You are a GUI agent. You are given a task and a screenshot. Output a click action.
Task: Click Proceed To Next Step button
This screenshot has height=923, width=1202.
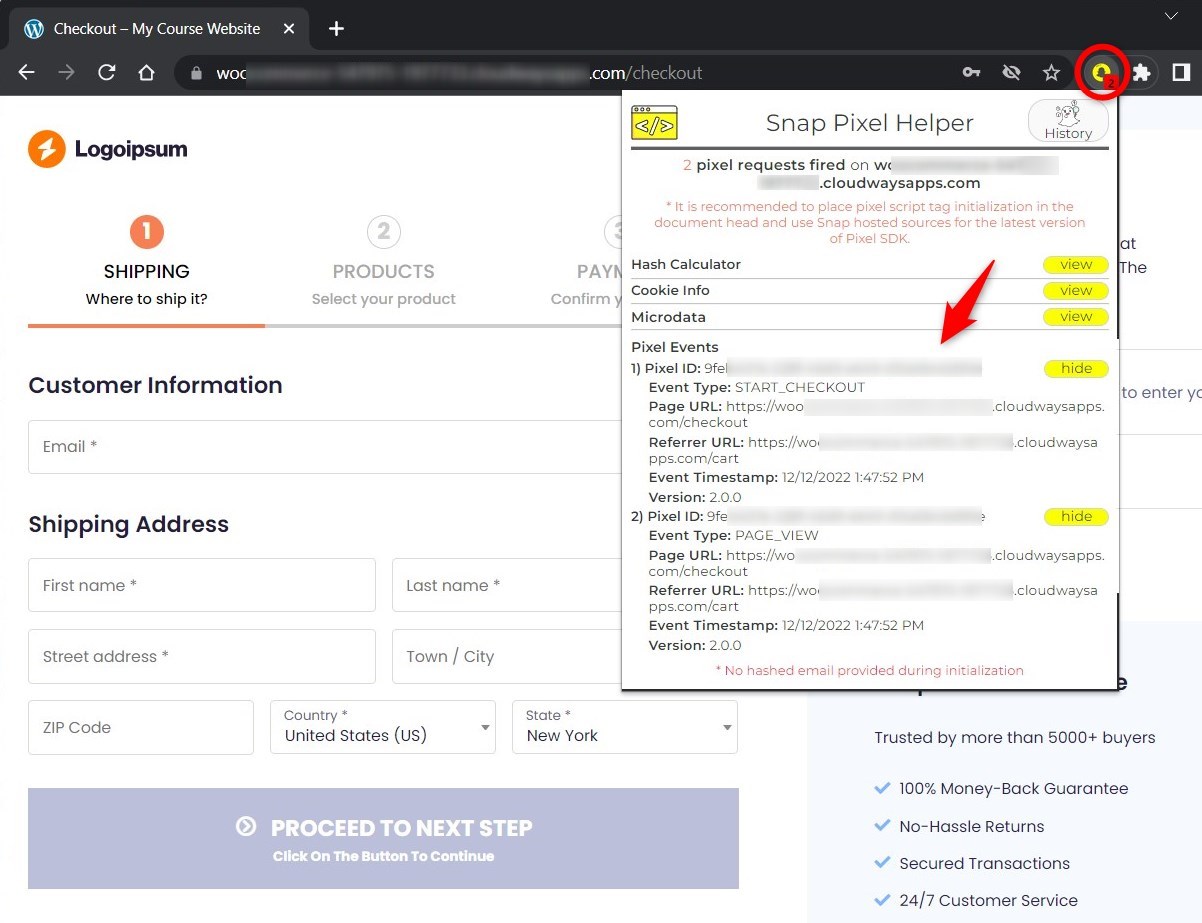click(383, 838)
